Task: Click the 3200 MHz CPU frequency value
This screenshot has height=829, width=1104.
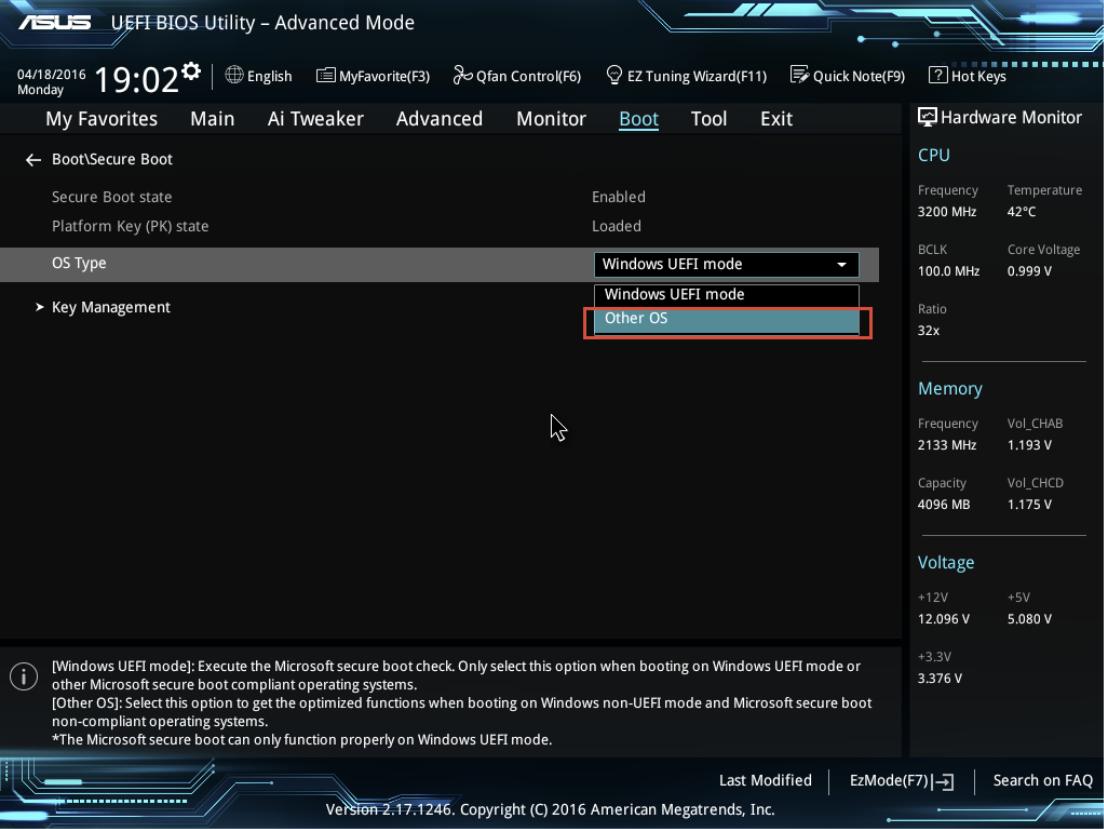Action: tap(947, 212)
